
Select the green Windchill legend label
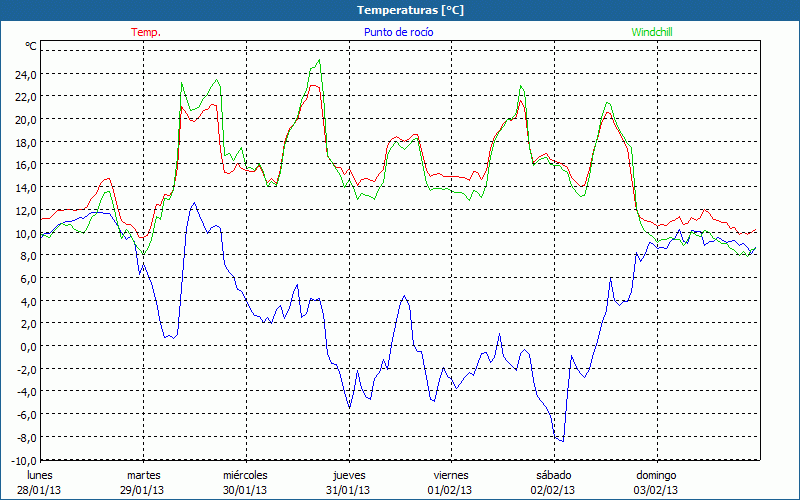[x=652, y=32]
